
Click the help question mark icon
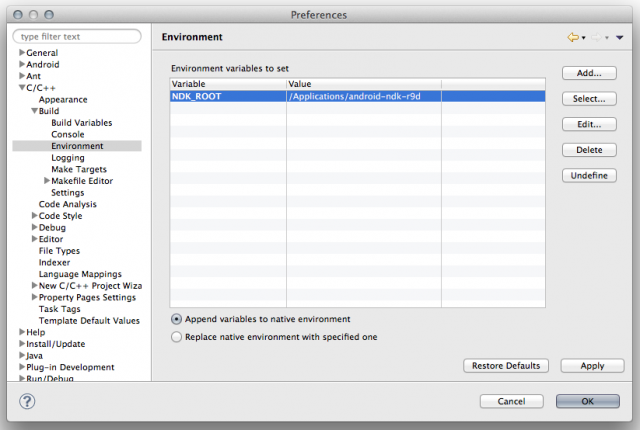[x=27, y=401]
